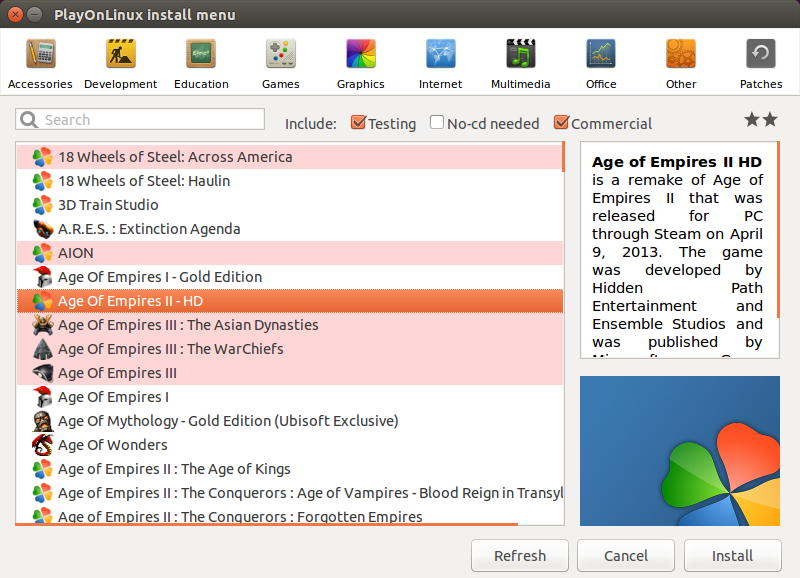
Task: Open the Education category icon
Action: [201, 54]
